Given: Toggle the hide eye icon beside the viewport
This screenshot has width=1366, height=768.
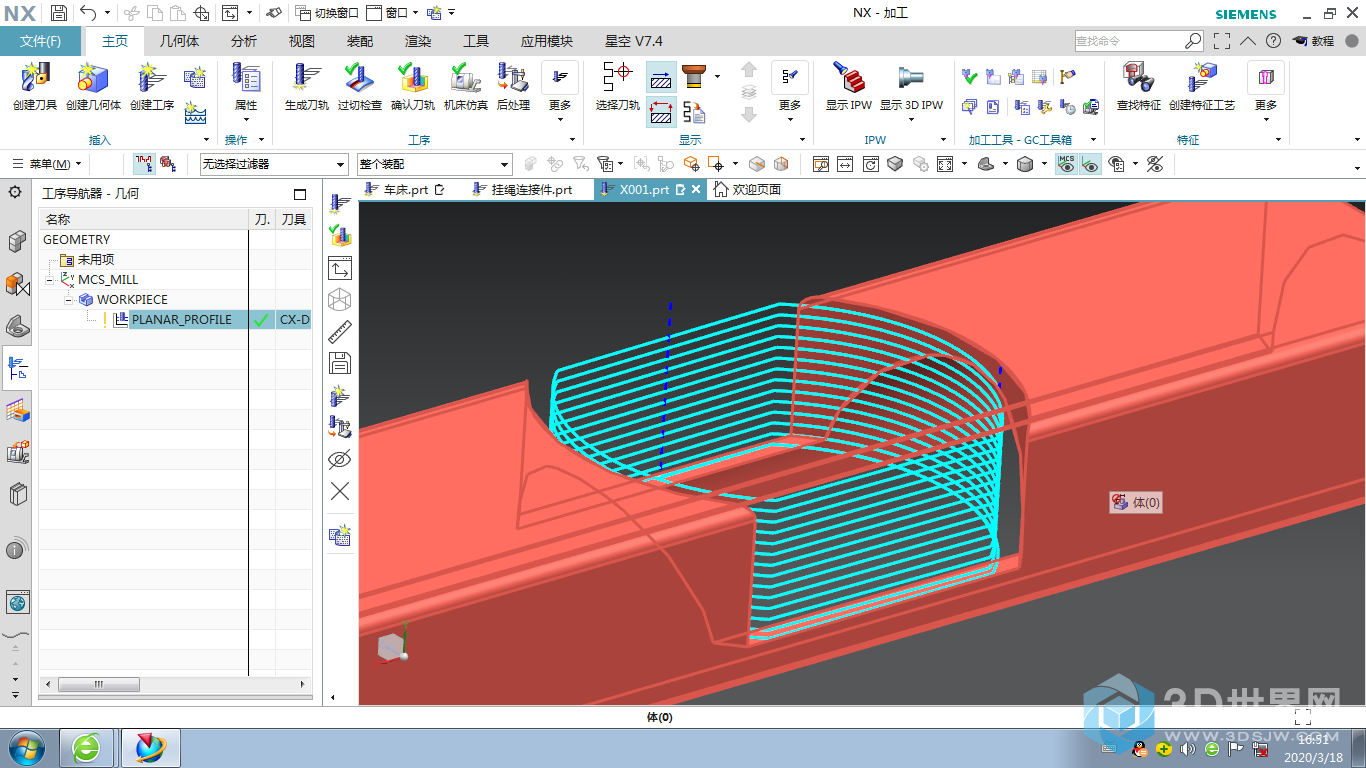Looking at the screenshot, I should click(x=340, y=460).
